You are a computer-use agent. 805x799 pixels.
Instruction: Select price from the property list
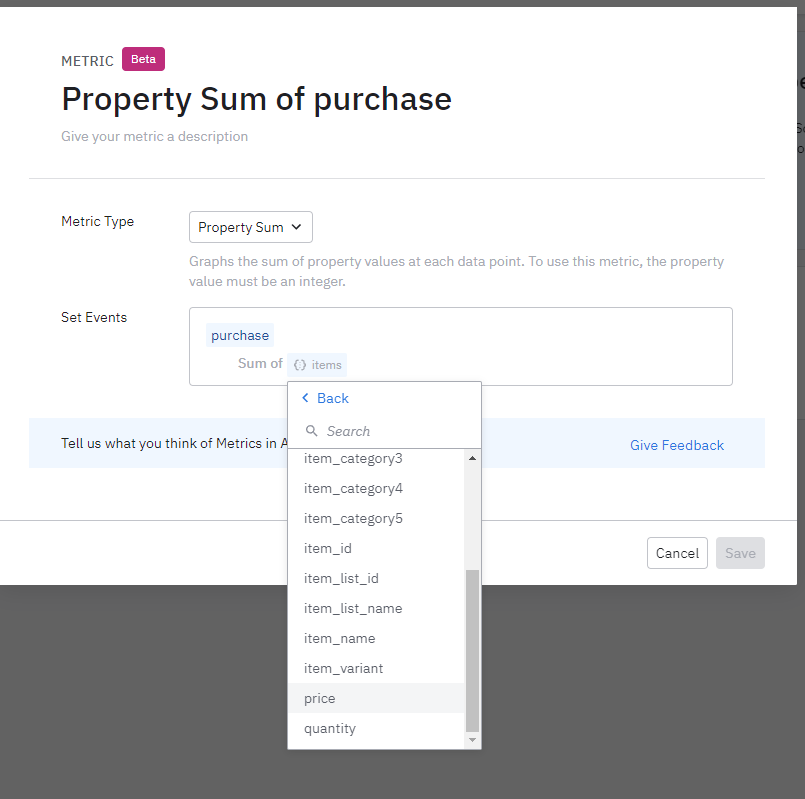320,698
